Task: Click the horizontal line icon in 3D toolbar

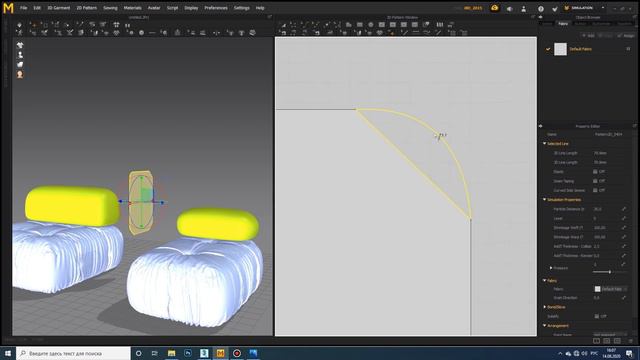Action: tap(152, 33)
